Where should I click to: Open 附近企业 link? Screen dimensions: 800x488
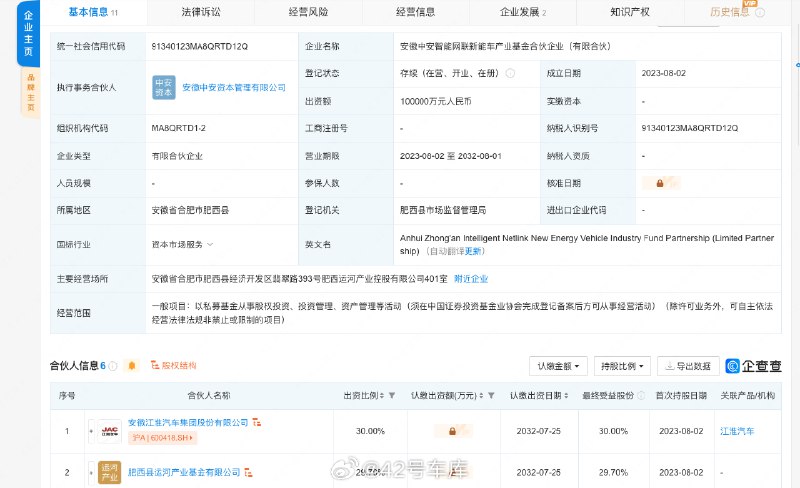pos(471,279)
